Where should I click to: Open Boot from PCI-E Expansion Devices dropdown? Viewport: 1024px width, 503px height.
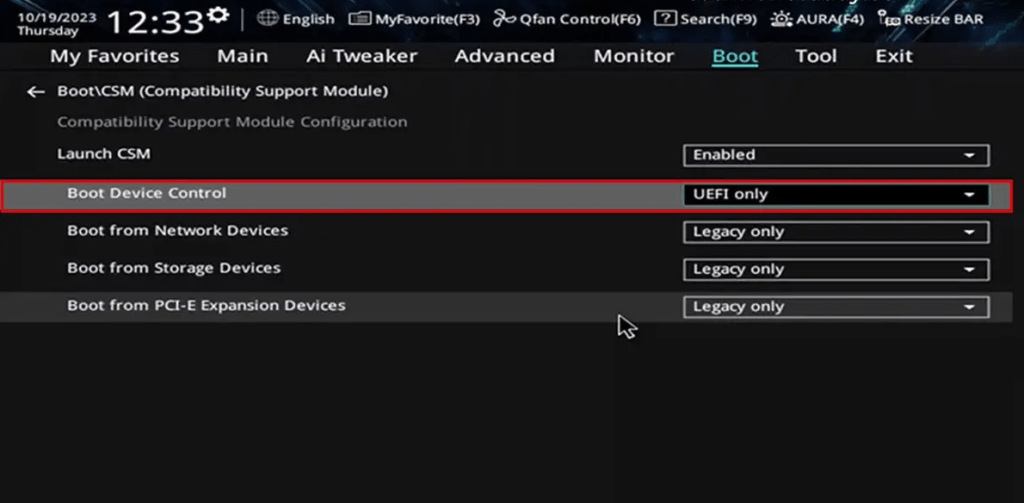pos(836,307)
